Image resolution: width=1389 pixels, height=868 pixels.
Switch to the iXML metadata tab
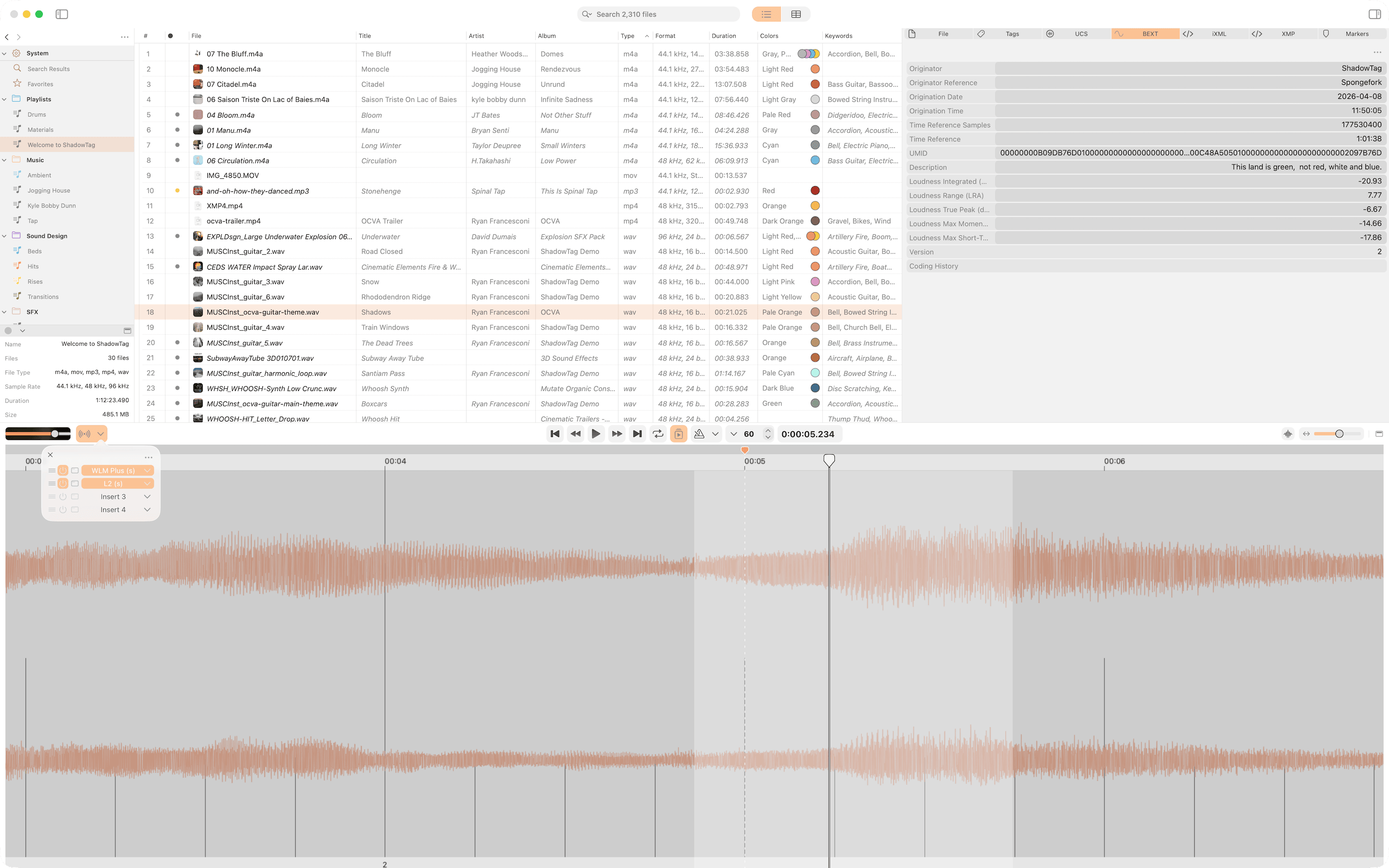(1219, 34)
